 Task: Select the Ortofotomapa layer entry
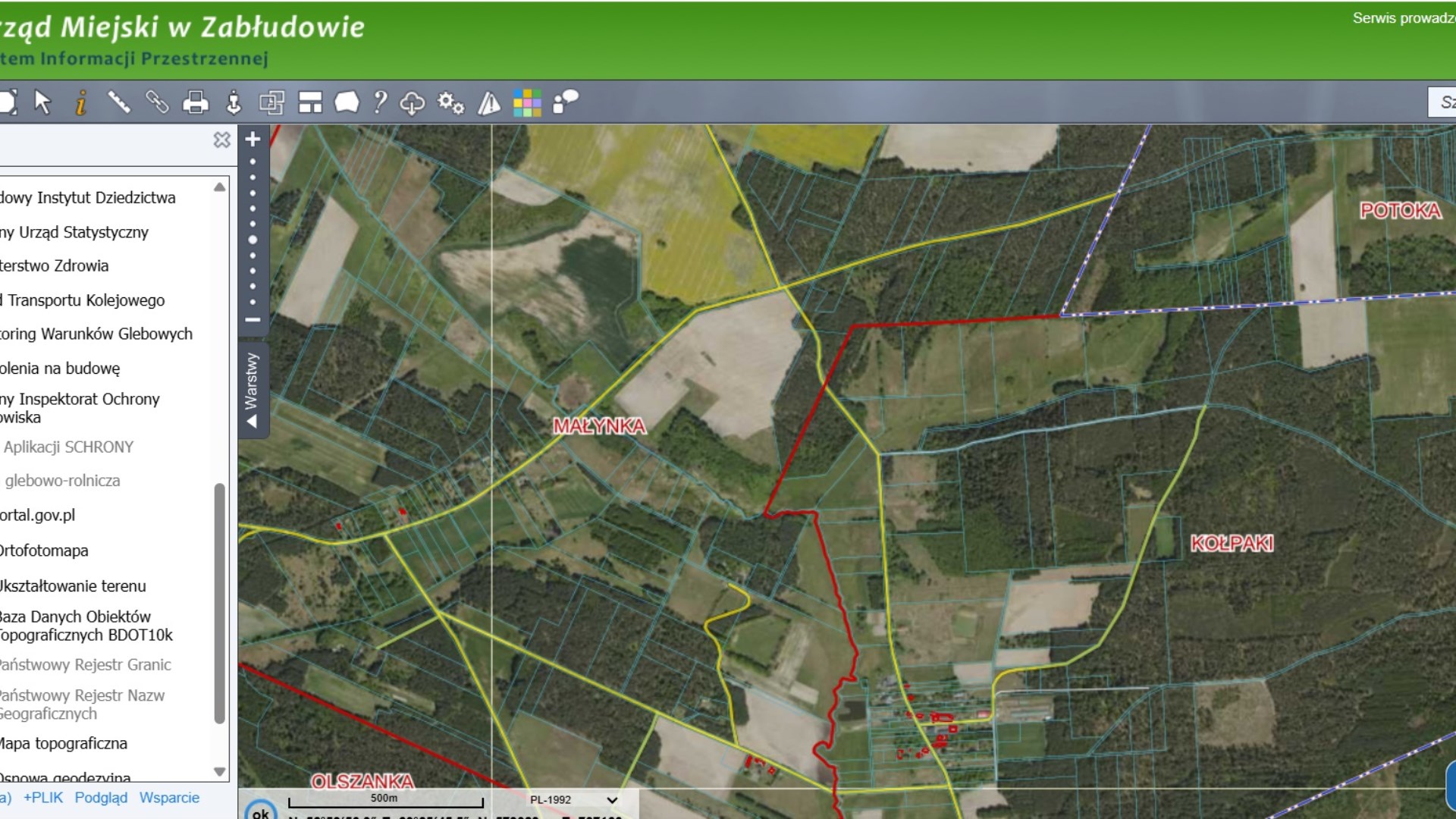pos(44,551)
